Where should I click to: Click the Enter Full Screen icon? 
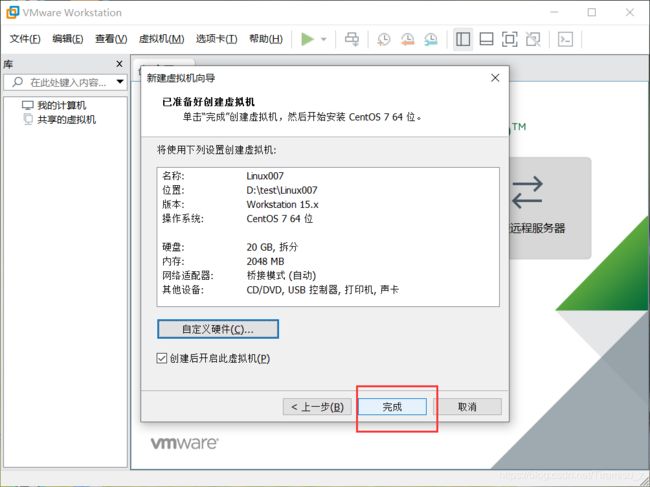pyautogui.click(x=509, y=39)
